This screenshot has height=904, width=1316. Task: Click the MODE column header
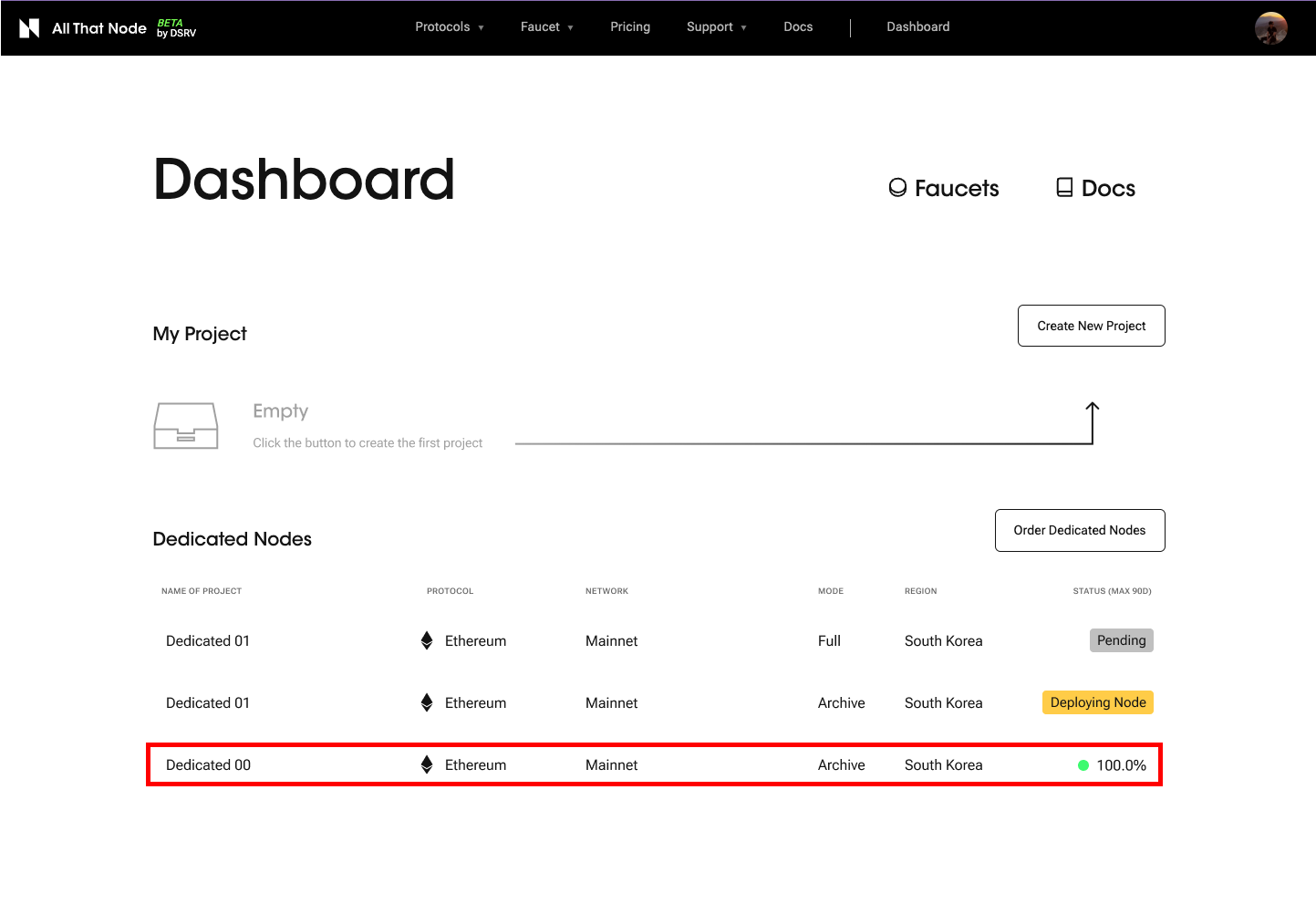point(831,591)
